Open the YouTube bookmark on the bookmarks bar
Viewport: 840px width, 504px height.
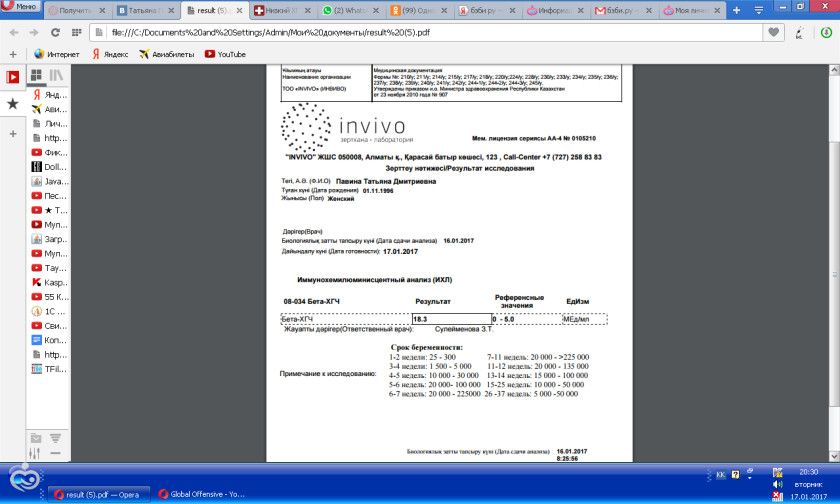(226, 54)
